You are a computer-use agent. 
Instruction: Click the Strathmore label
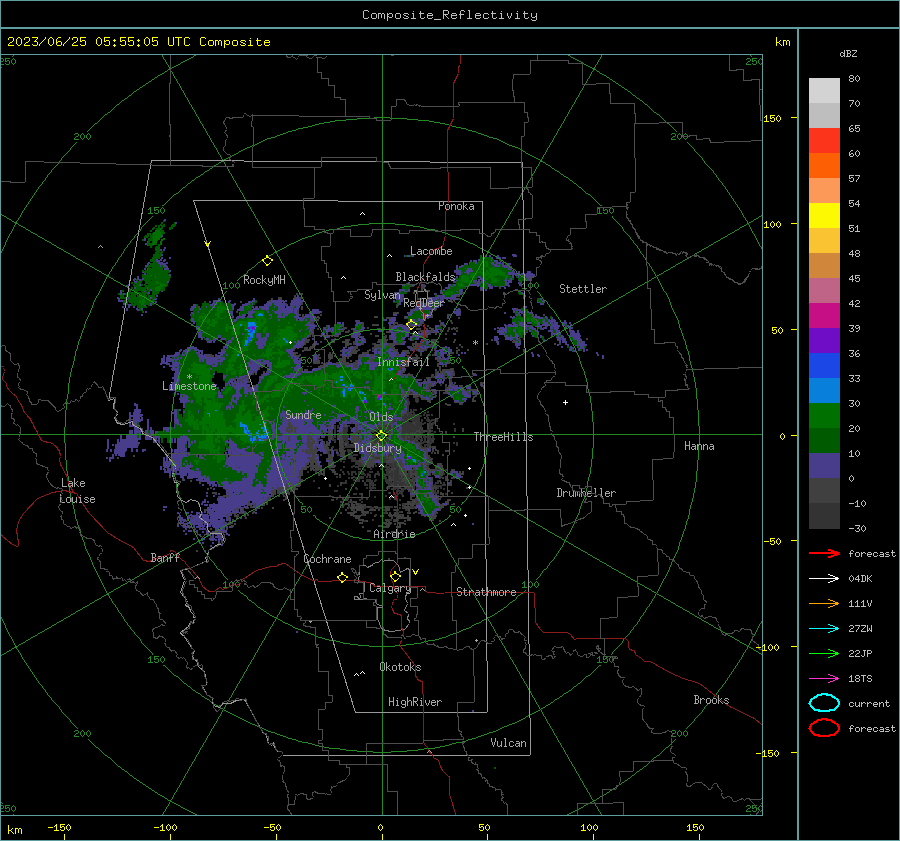click(486, 592)
